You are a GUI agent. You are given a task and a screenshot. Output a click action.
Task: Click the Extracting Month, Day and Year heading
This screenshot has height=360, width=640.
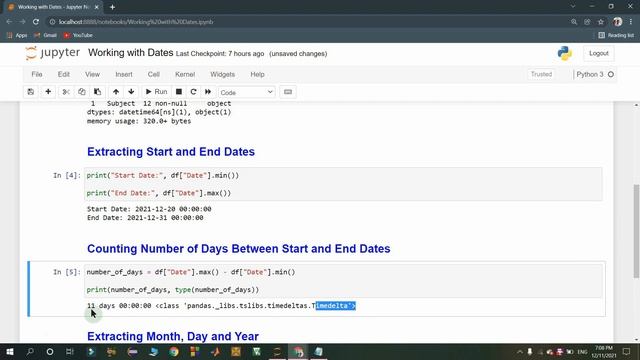pos(173,336)
